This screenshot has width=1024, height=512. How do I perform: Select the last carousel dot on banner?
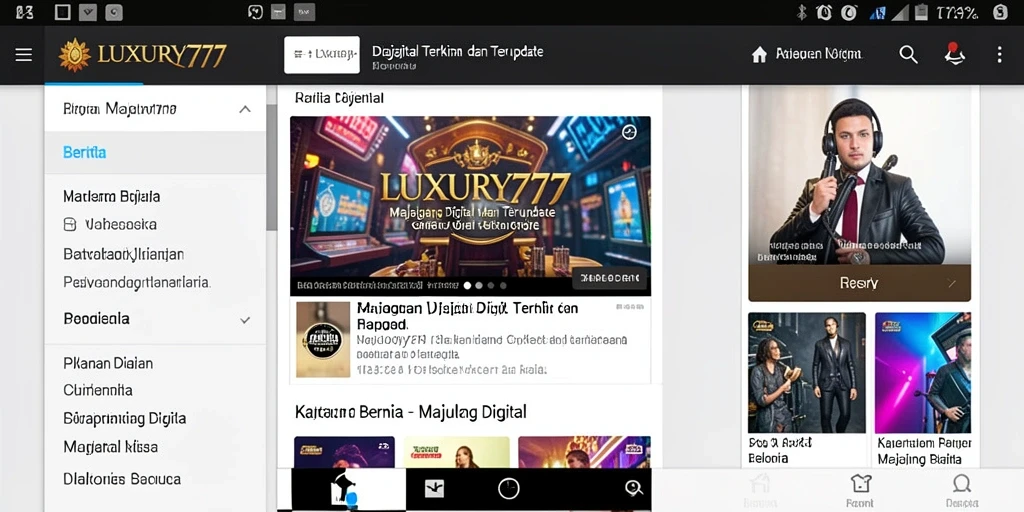coord(503,285)
